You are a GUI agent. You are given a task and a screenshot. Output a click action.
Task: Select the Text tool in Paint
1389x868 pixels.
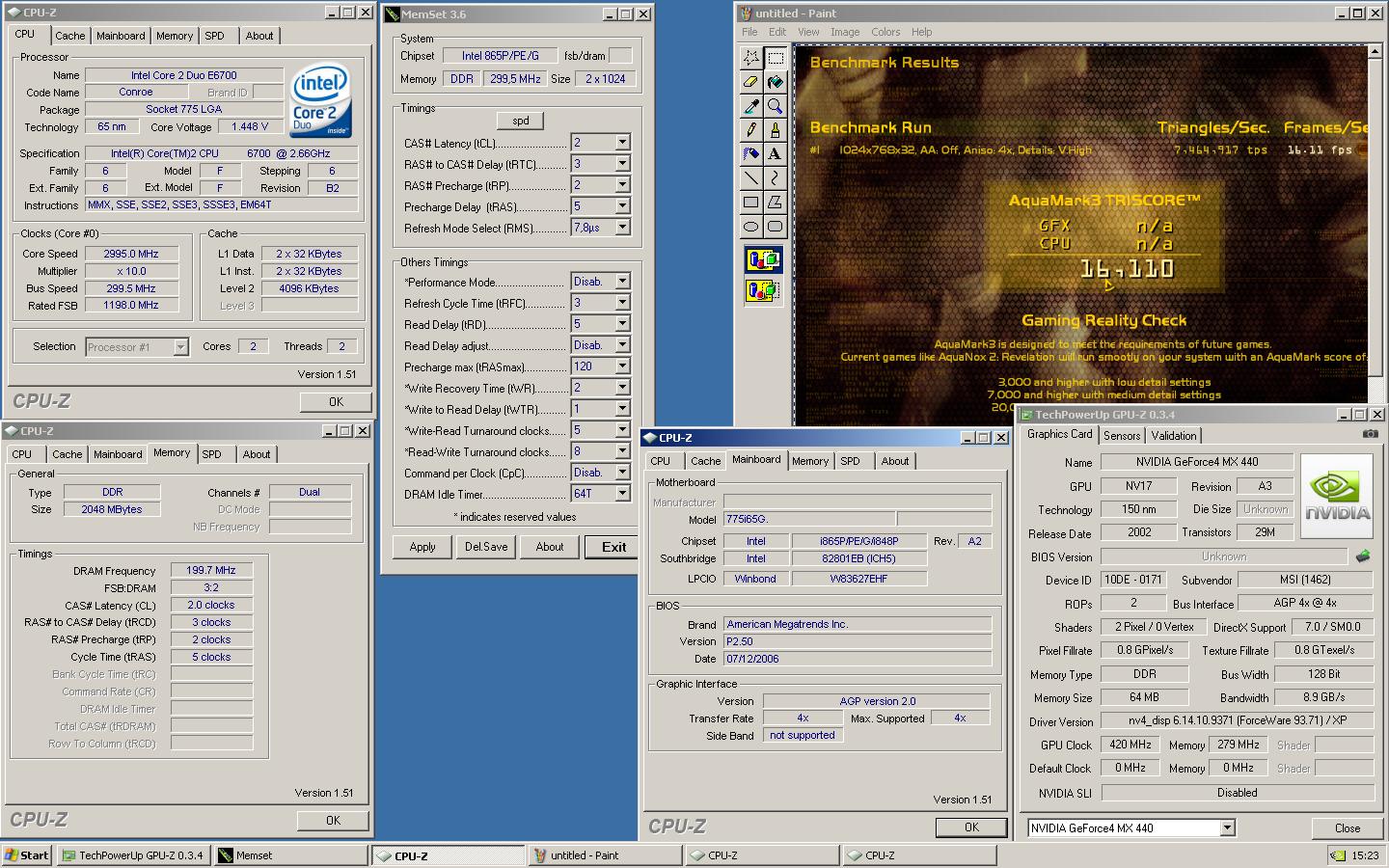coord(775,154)
